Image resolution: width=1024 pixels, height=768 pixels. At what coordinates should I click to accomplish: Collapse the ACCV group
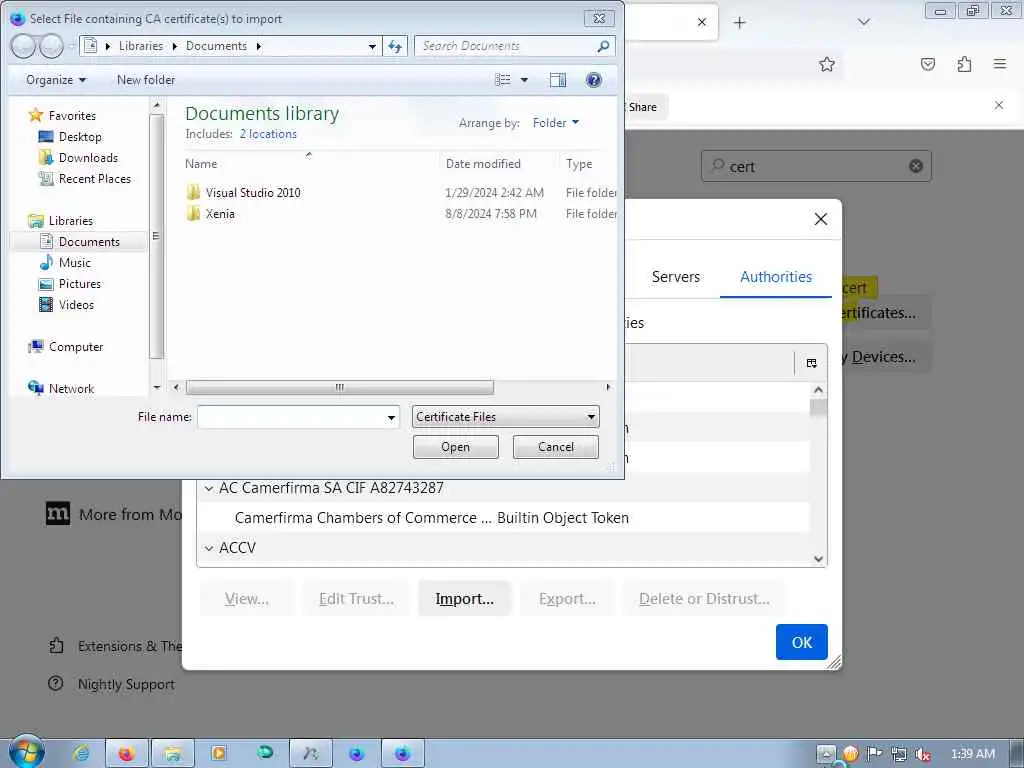[209, 549]
